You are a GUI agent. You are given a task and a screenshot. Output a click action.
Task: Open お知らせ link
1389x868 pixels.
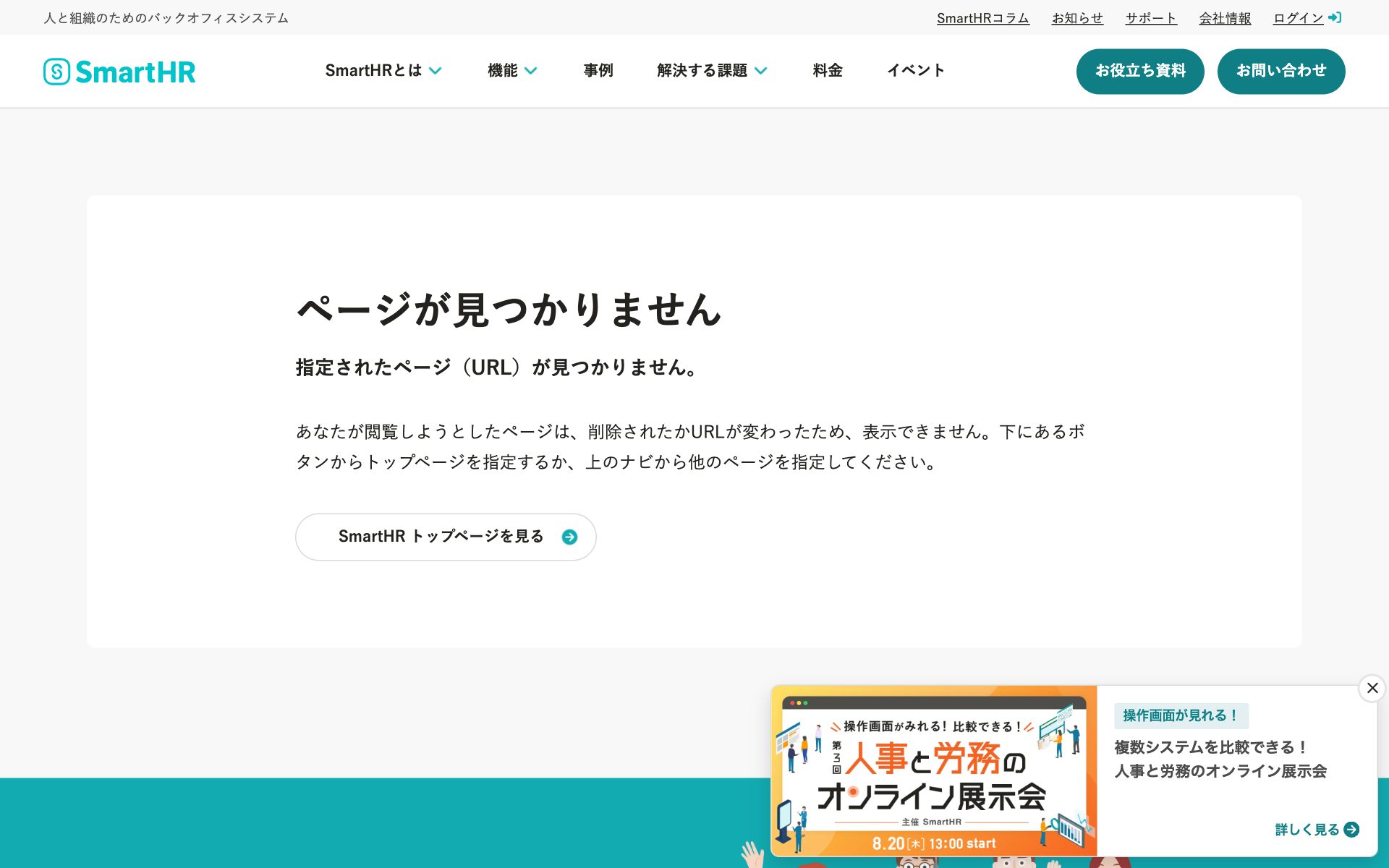point(1077,18)
